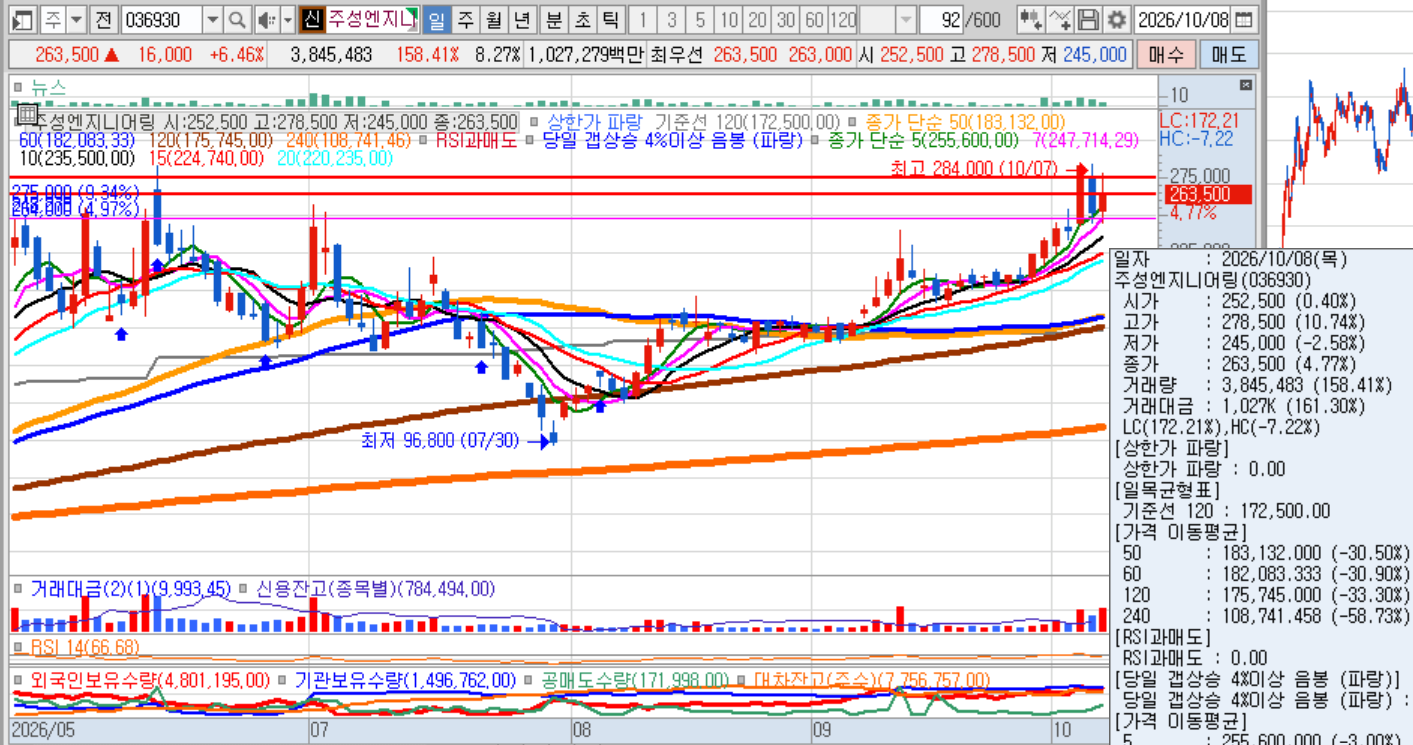This screenshot has width=1413, height=745.
Task: Switch to minute '분' chart
Action: tap(554, 19)
